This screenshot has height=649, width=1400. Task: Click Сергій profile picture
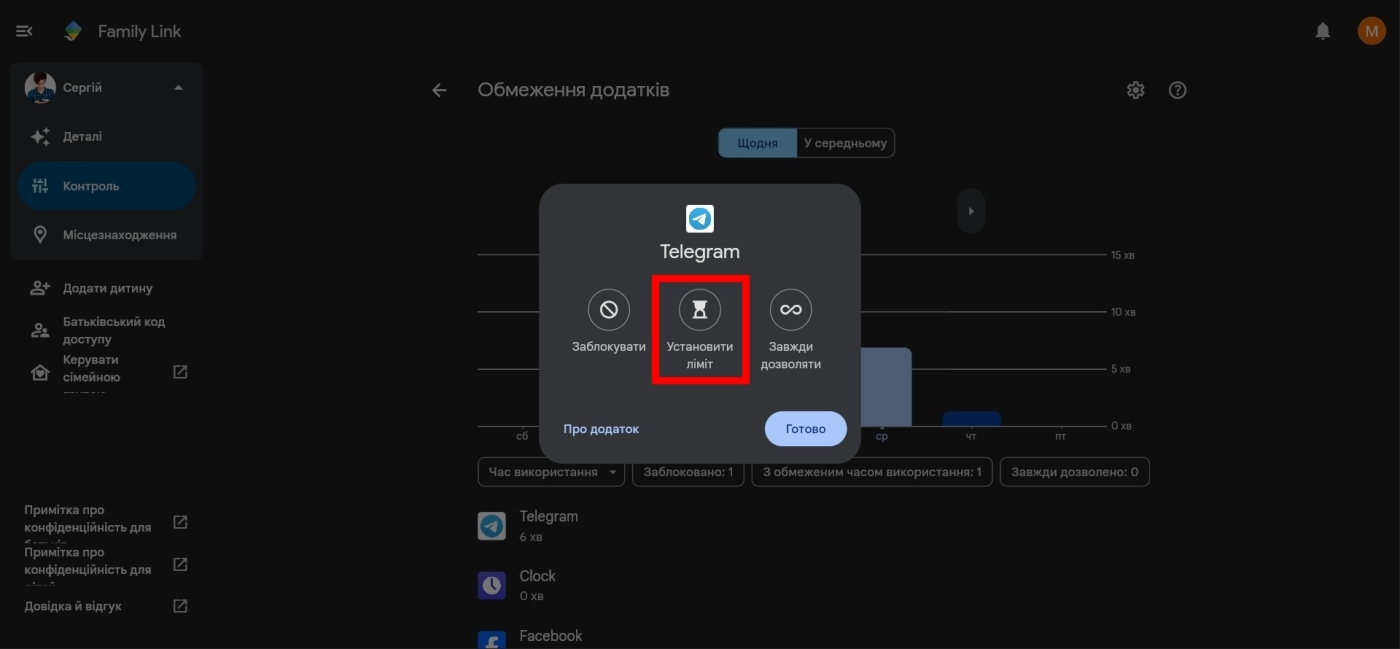(x=40, y=88)
